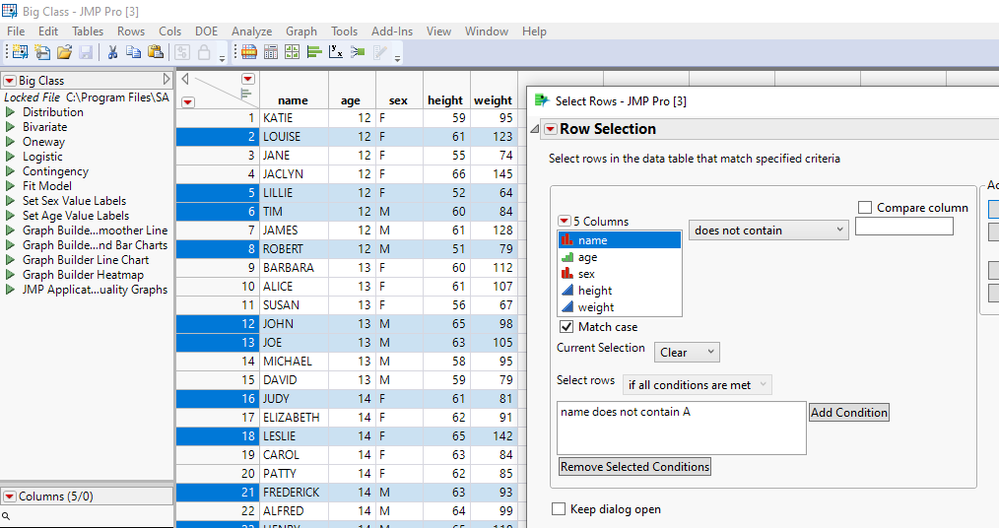Select 'sex' in the 5 Columns list

619,274
